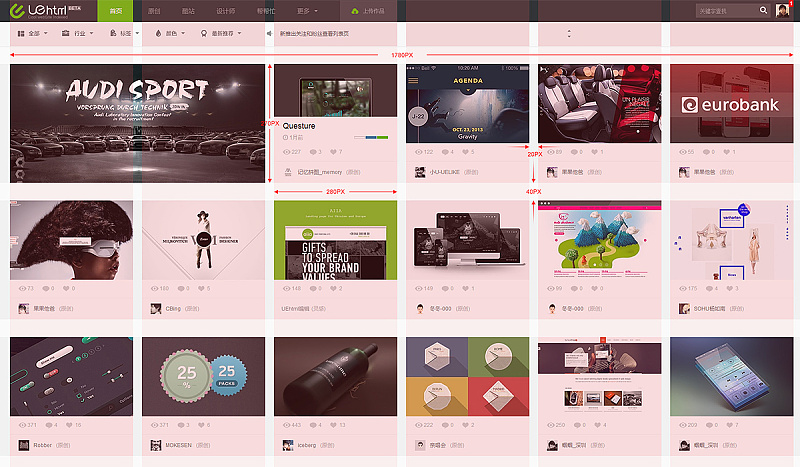
Task: Click the heart icon under the mountains illustration card
Action: pos(594,288)
